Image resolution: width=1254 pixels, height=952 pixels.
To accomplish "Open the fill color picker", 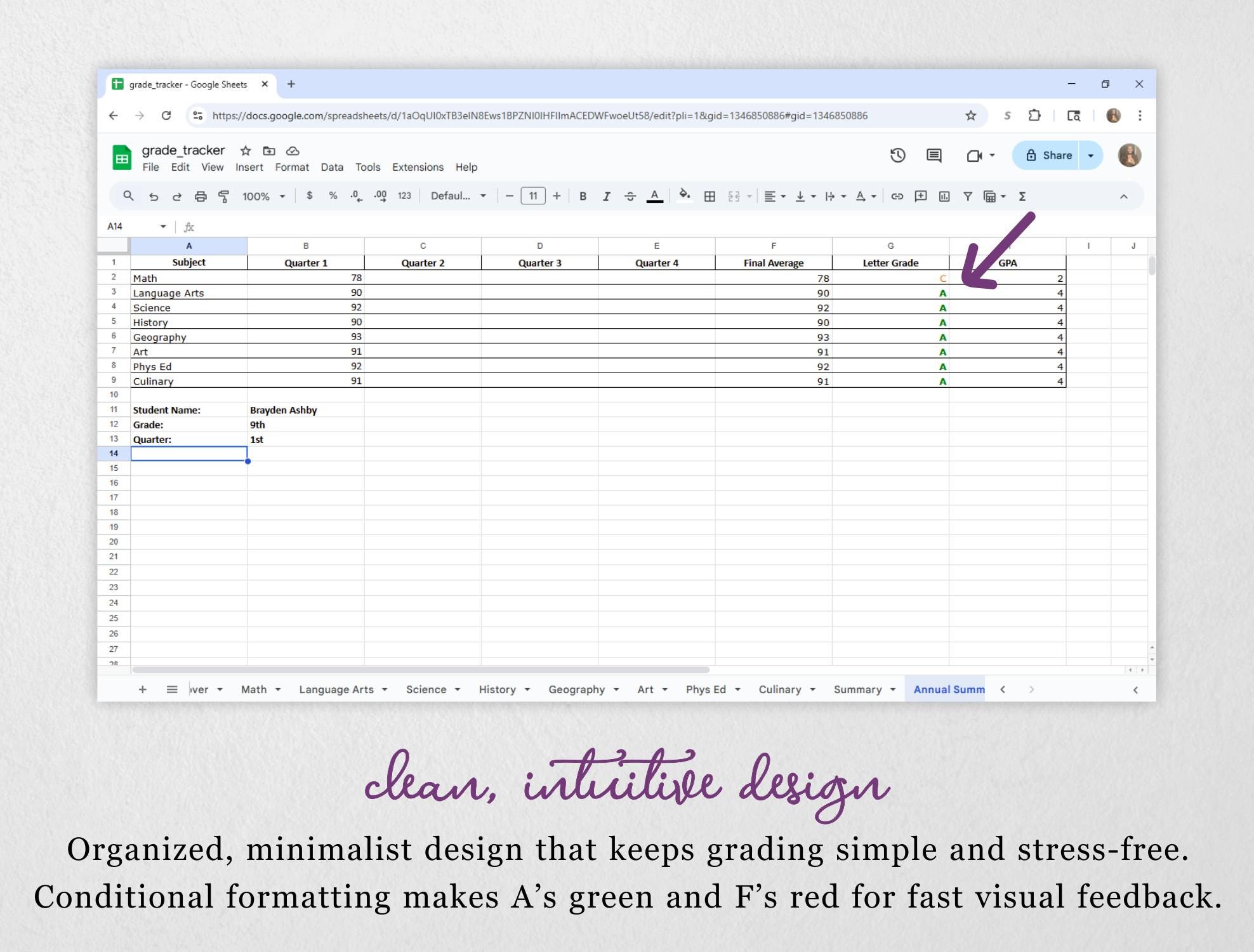I will coord(684,195).
